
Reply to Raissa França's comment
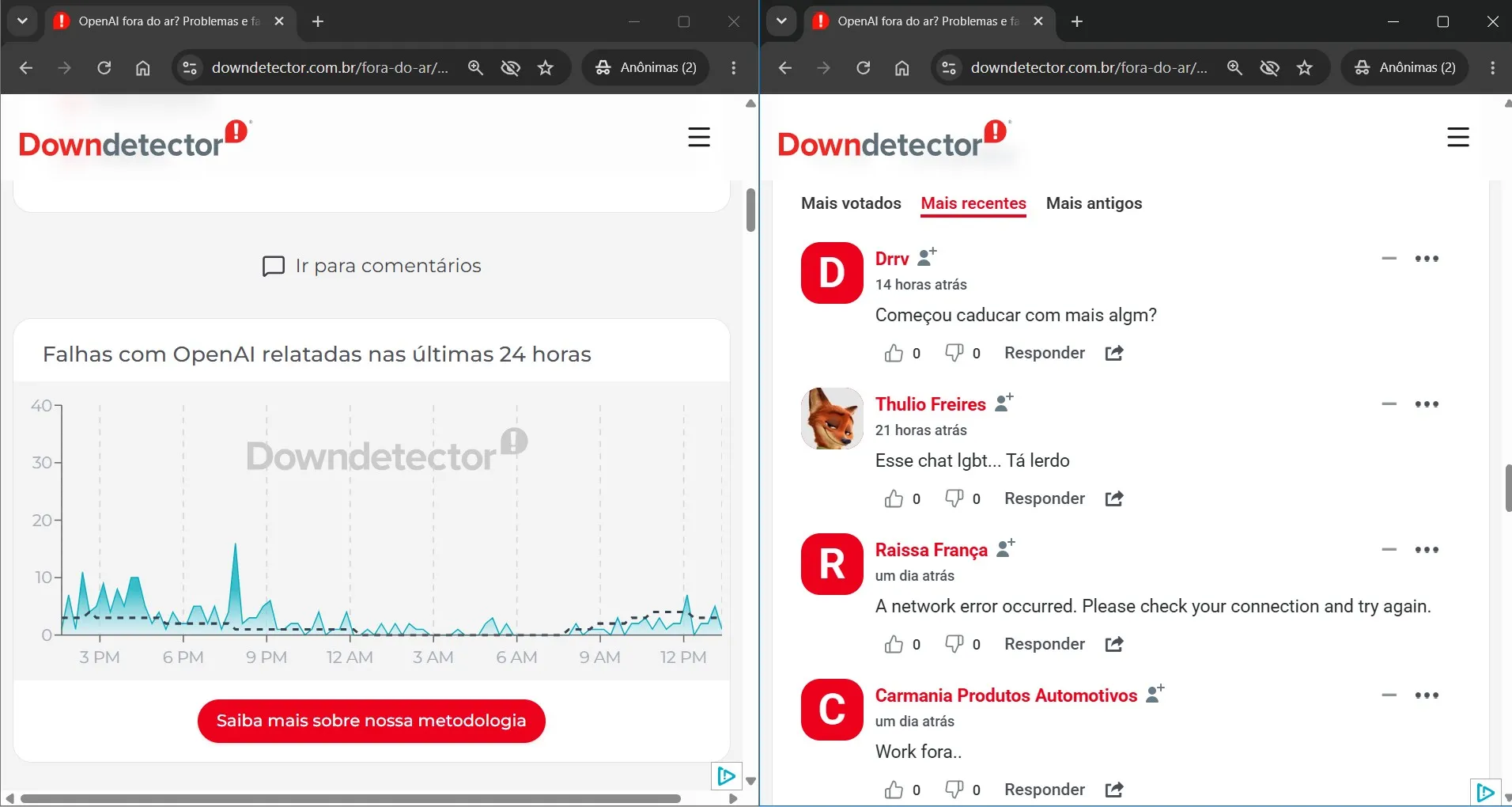pos(1045,644)
